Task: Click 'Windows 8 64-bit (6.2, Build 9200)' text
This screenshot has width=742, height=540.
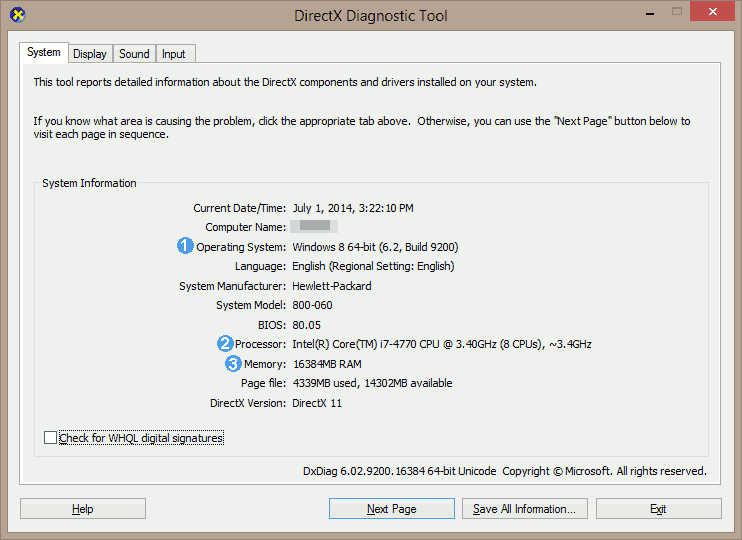Action: tap(375, 247)
